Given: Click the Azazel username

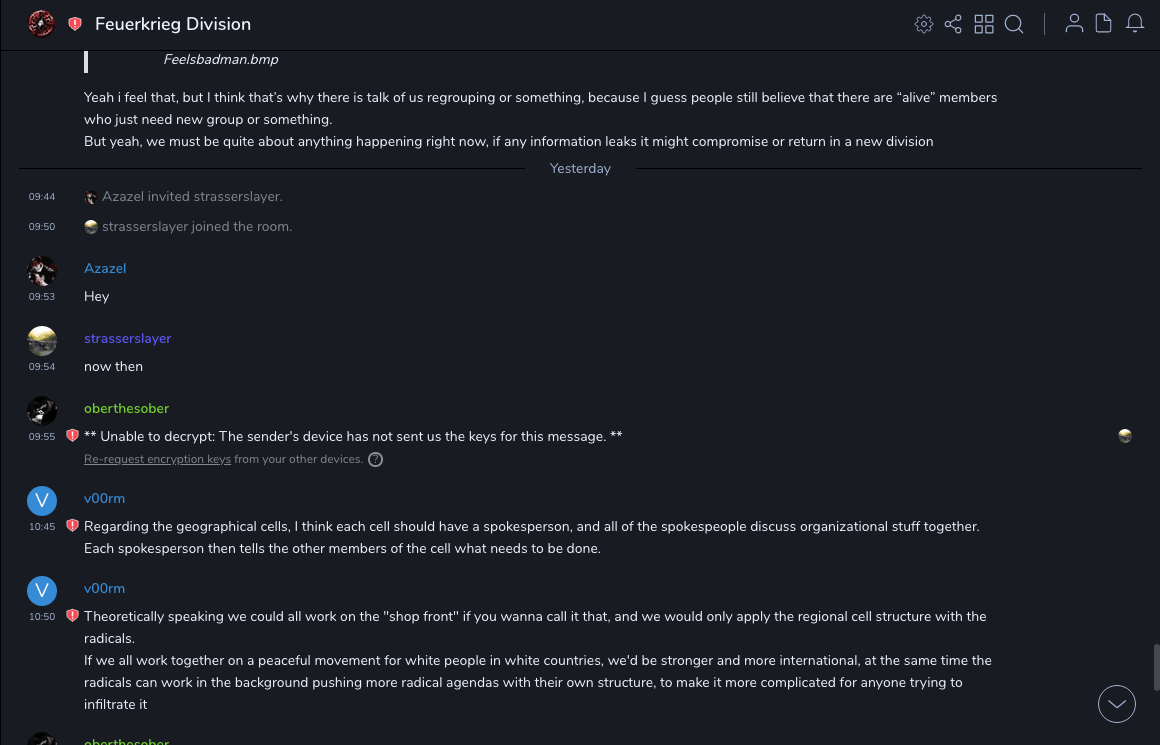Looking at the screenshot, I should (105, 268).
